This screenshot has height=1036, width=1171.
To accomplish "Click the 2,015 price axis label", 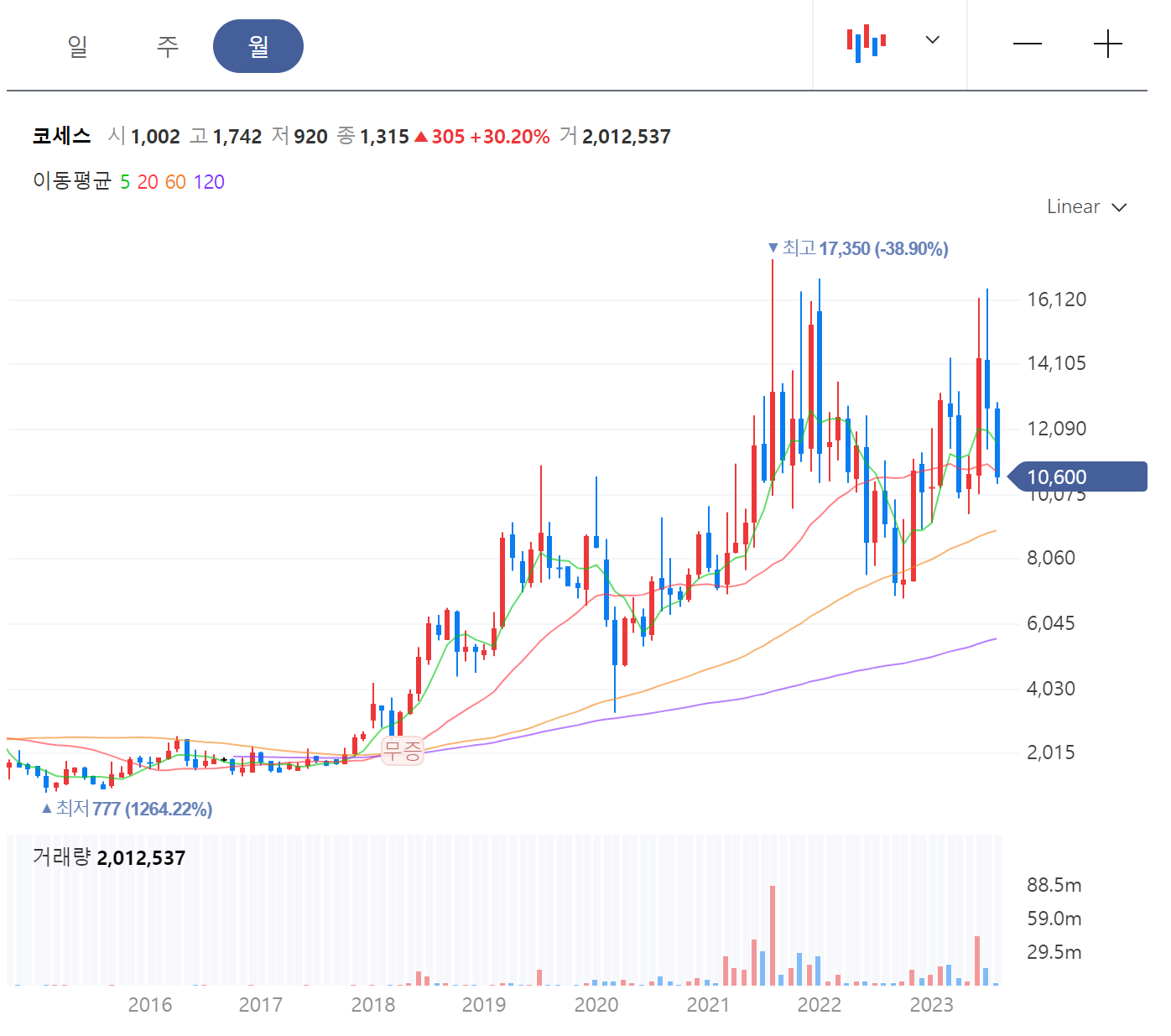I will (x=1050, y=752).
